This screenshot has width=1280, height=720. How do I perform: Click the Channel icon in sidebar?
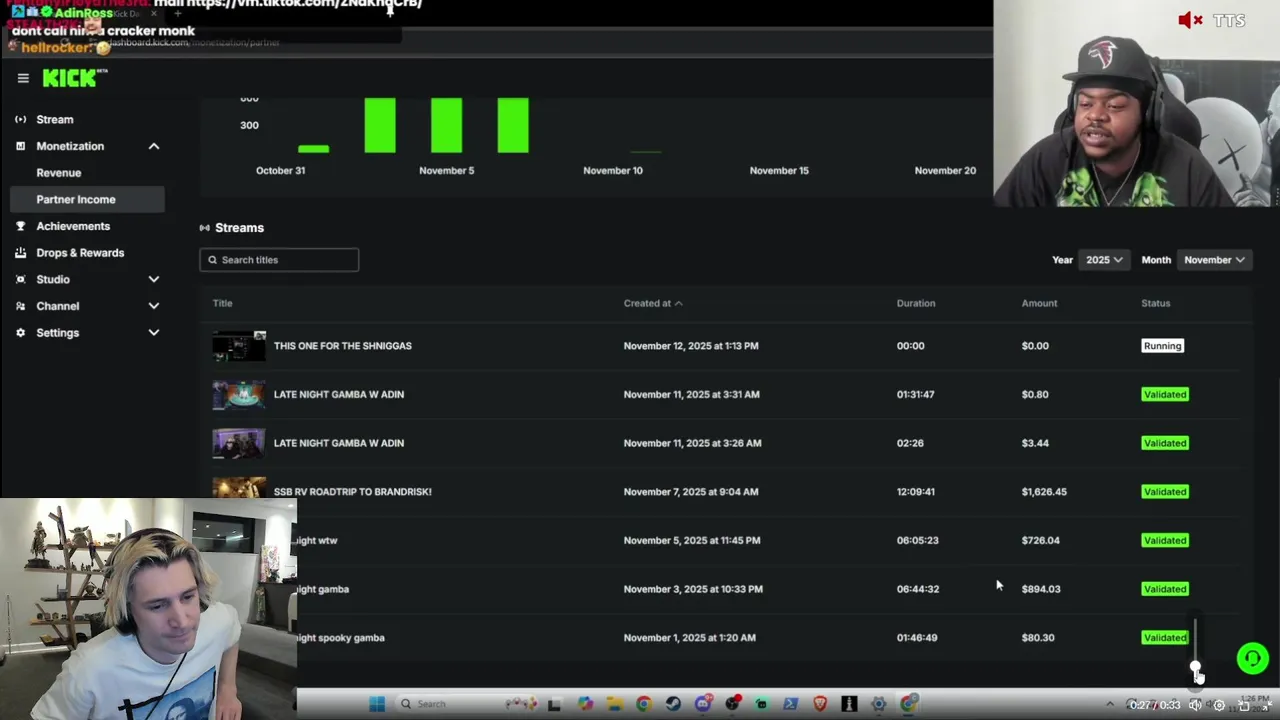click(x=21, y=306)
